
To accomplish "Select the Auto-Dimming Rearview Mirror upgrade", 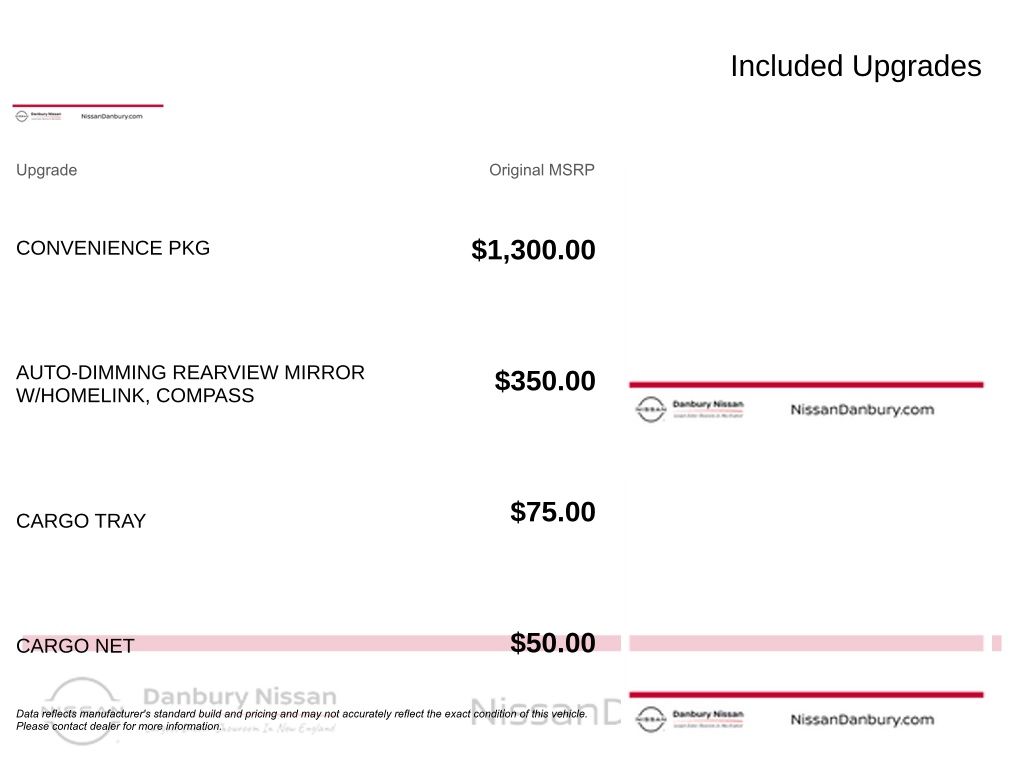I will pyautogui.click(x=190, y=384).
